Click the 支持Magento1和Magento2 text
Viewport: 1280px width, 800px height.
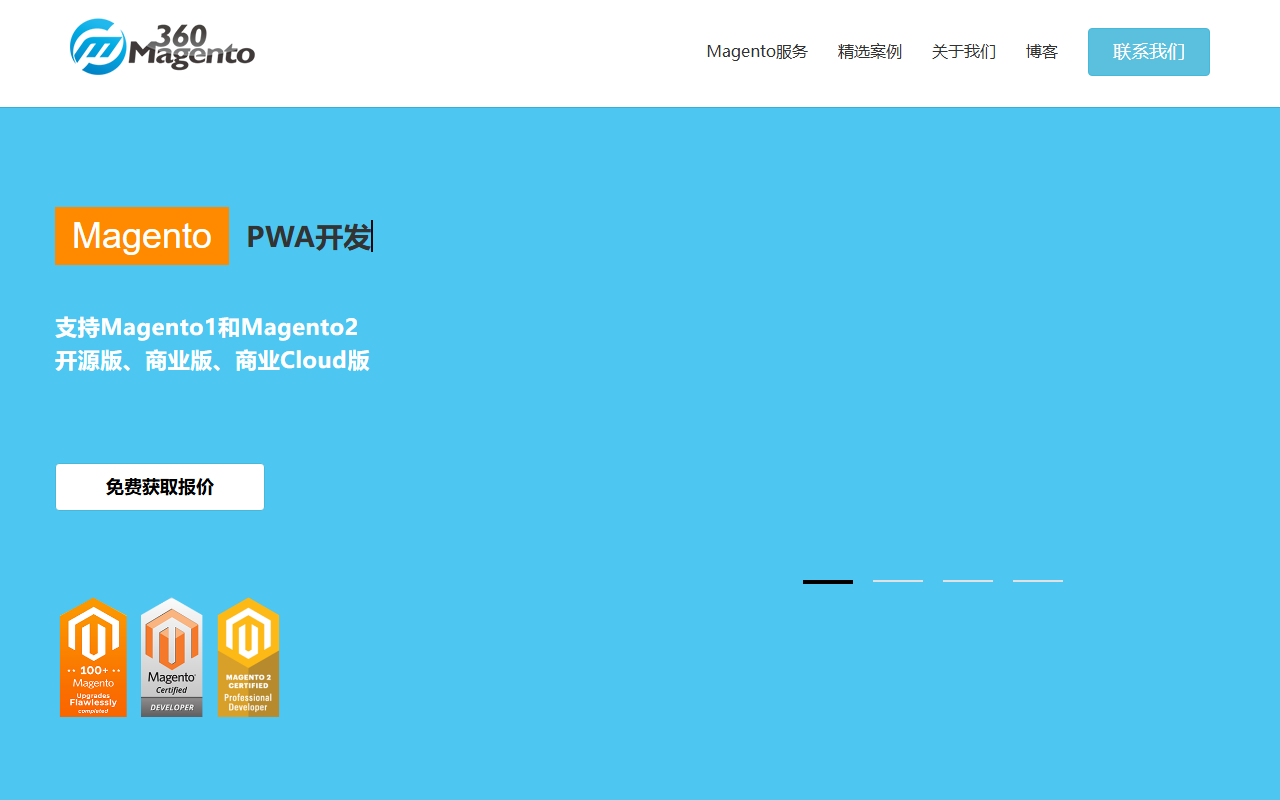click(207, 327)
